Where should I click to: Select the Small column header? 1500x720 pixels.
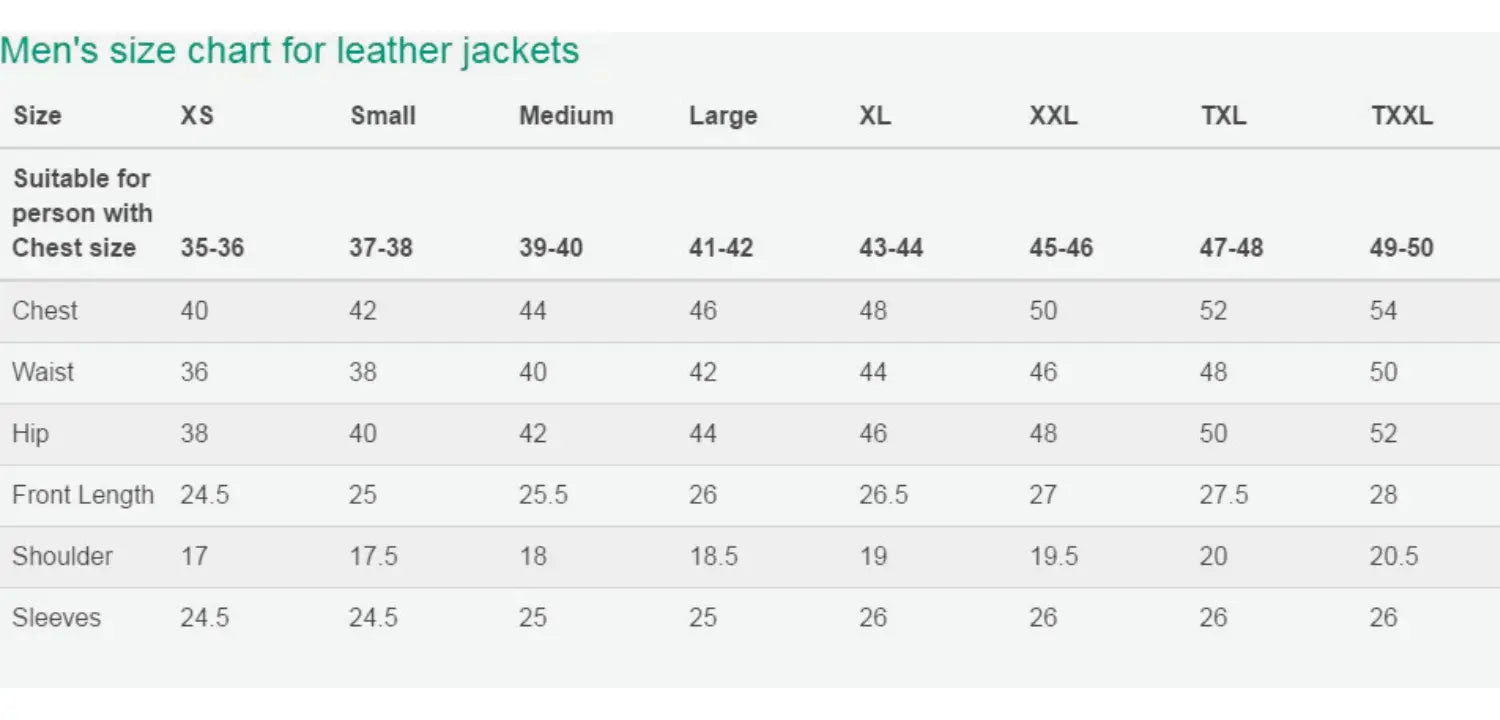(382, 116)
